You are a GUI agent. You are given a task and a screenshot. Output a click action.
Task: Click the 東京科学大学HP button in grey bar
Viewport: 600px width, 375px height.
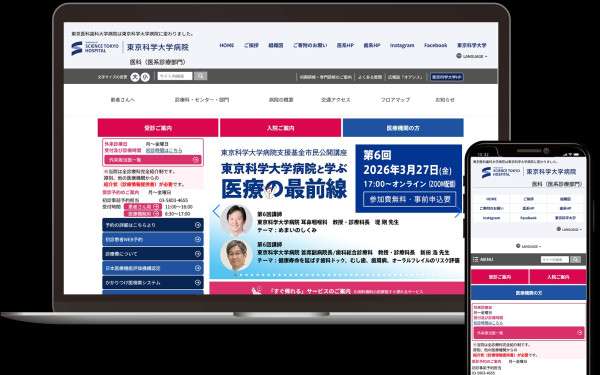[447, 77]
